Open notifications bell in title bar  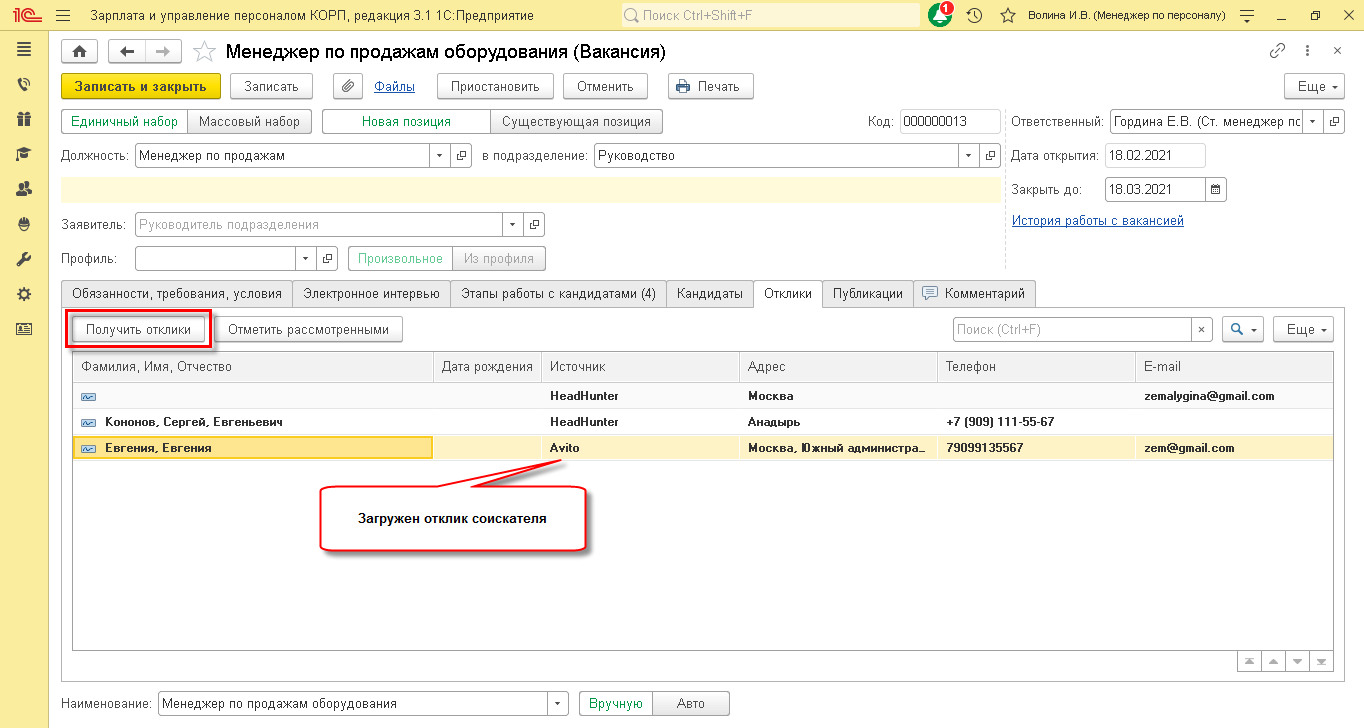click(x=939, y=16)
